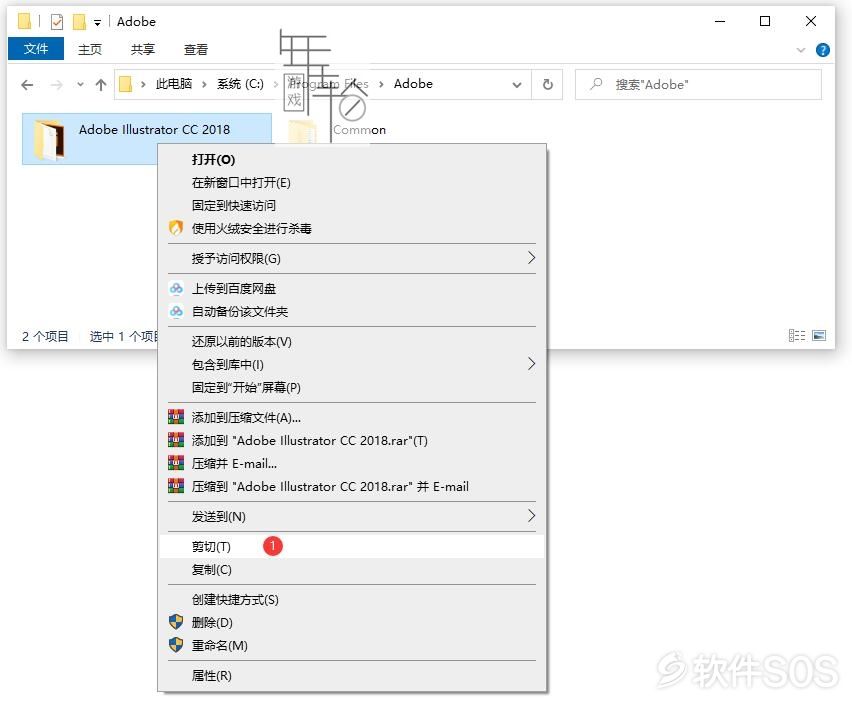The image size is (852, 701).
Task: Choose 在新窗口中打开(E)
Action: [x=352, y=183]
